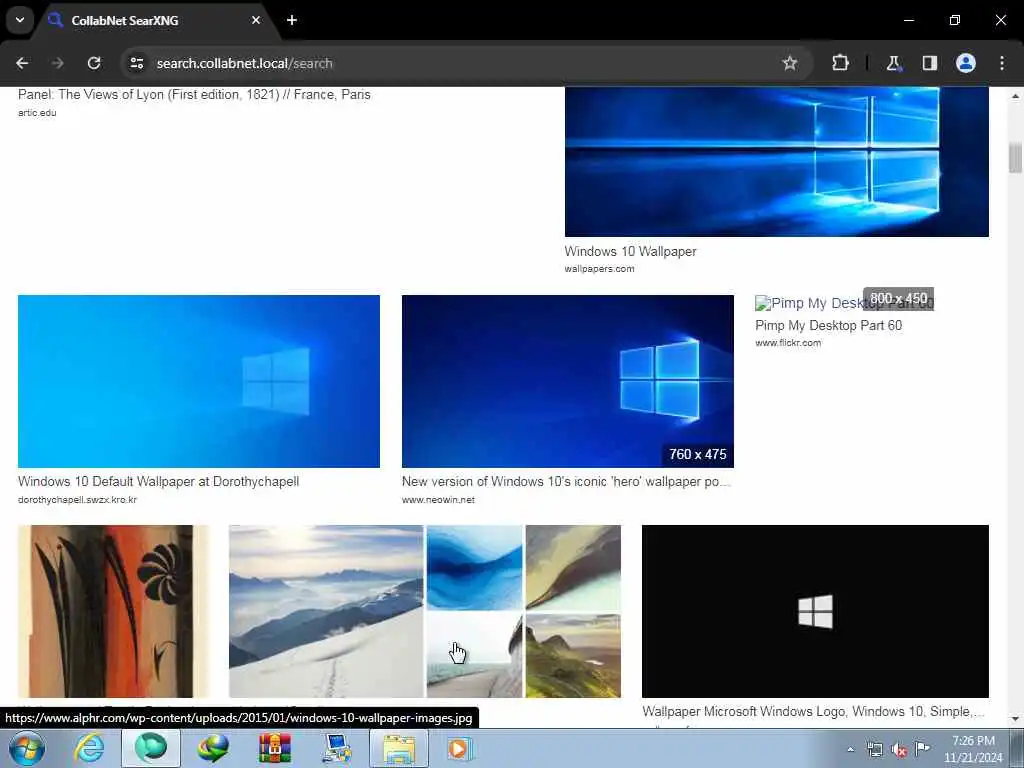Open the Windows 10 Default Wallpaper thumbnail
Image resolution: width=1024 pixels, height=768 pixels.
pyautogui.click(x=199, y=381)
